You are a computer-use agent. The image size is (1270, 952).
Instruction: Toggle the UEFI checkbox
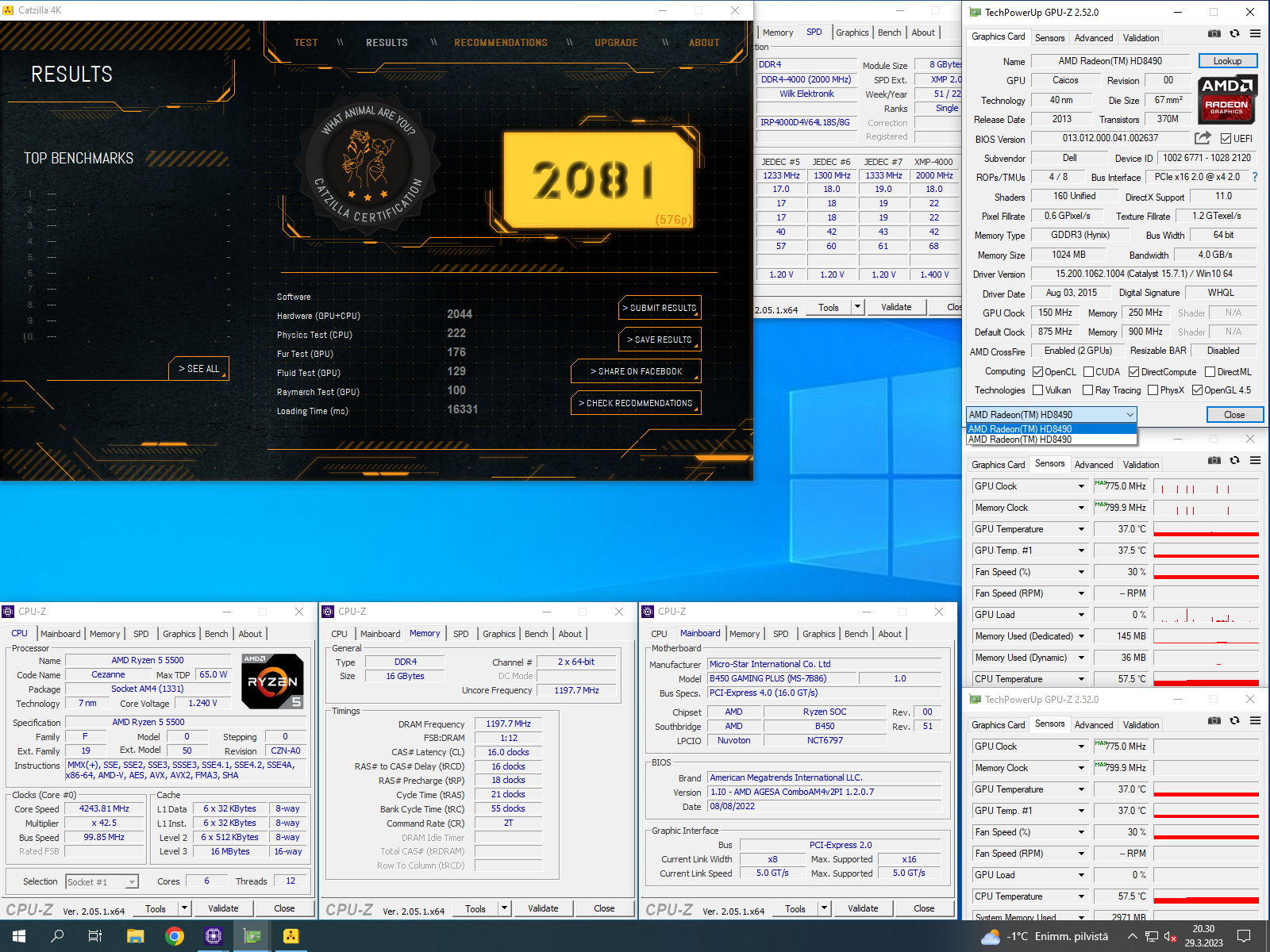pyautogui.click(x=1226, y=138)
